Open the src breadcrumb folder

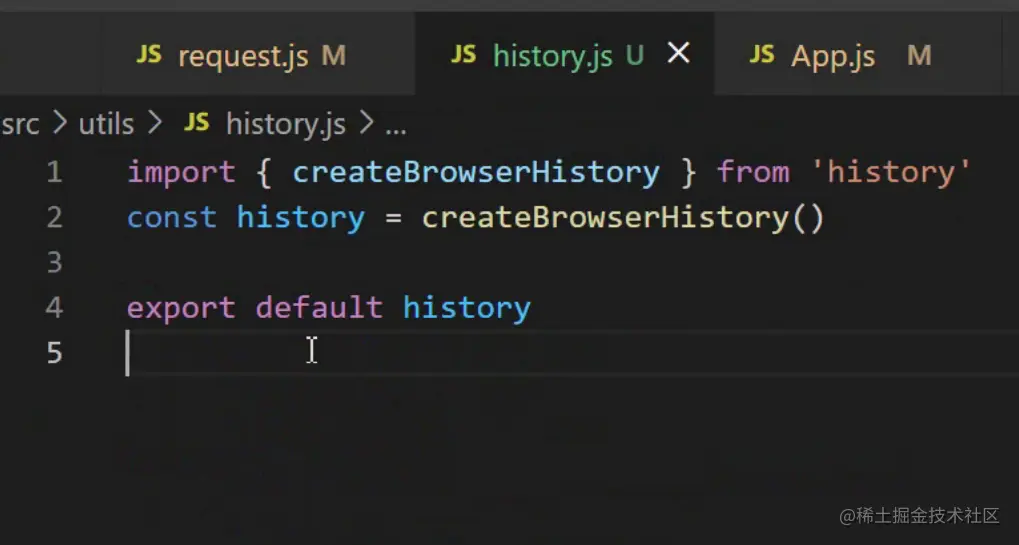click(x=21, y=123)
